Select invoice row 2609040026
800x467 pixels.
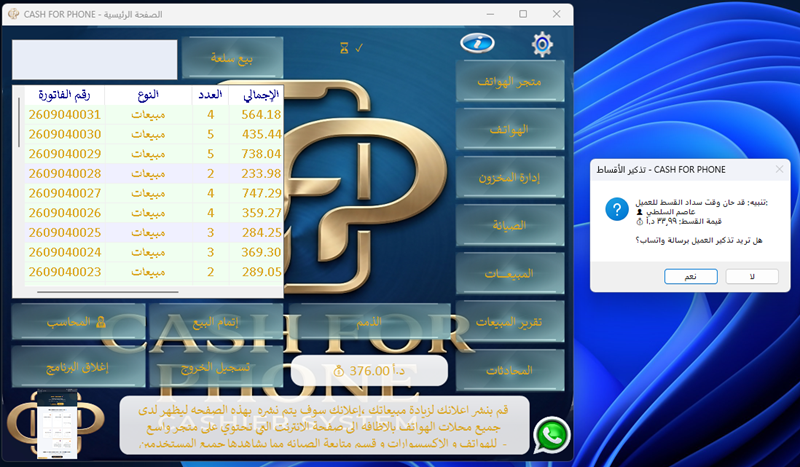pos(154,213)
